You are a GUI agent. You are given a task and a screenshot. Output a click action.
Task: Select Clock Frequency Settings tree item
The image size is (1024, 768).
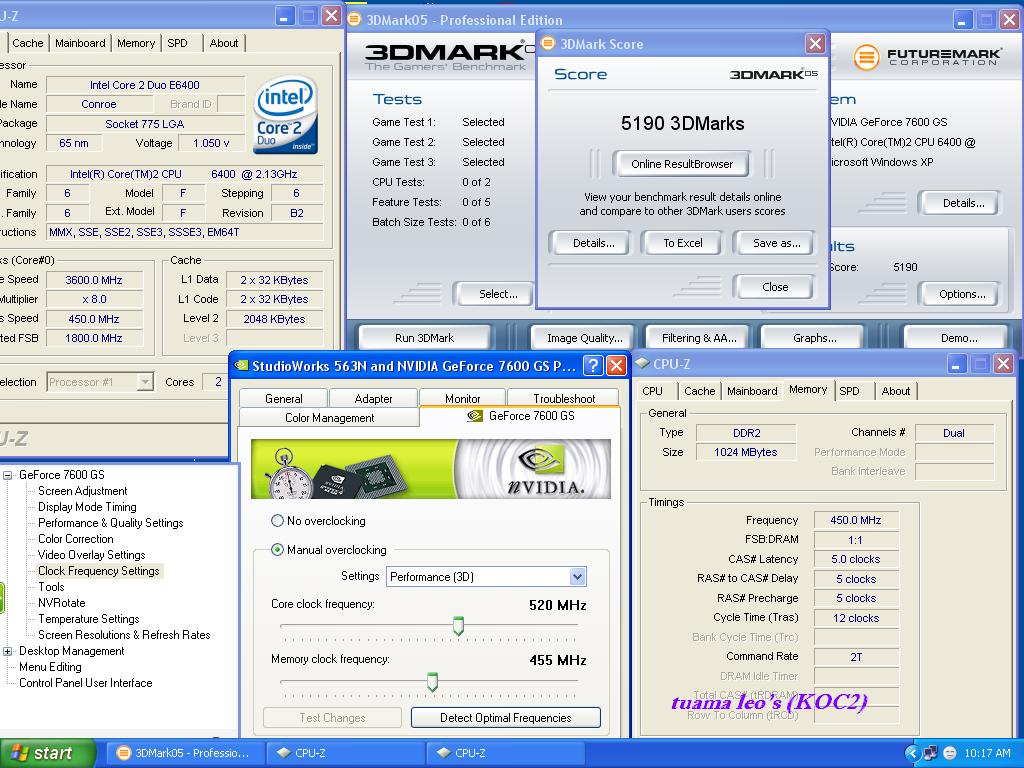pyautogui.click(x=99, y=571)
